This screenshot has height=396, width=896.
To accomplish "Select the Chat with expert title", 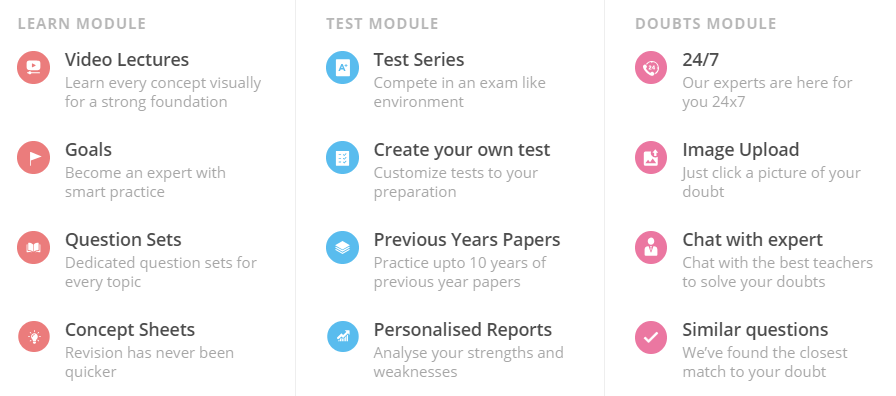I will pyautogui.click(x=753, y=239).
